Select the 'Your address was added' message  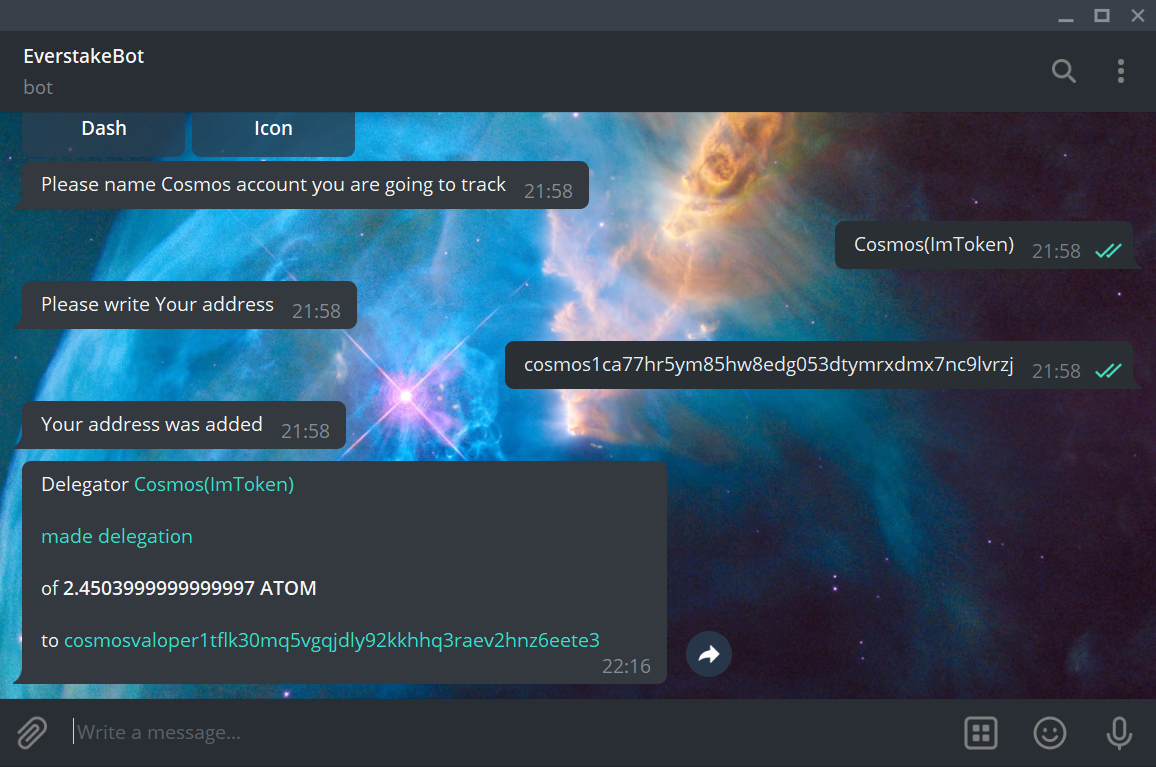click(184, 425)
